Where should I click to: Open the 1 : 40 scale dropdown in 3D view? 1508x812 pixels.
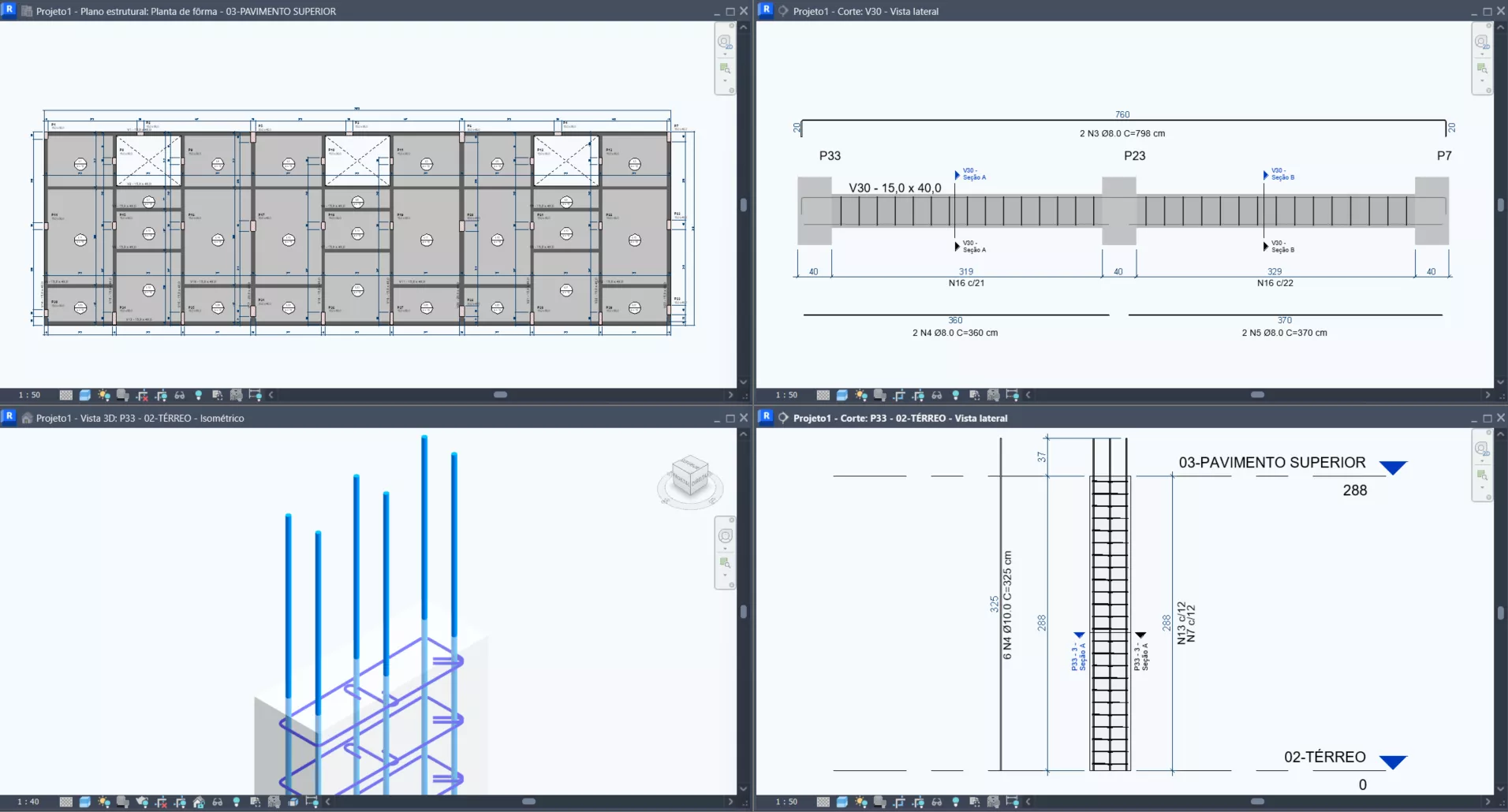[28, 802]
